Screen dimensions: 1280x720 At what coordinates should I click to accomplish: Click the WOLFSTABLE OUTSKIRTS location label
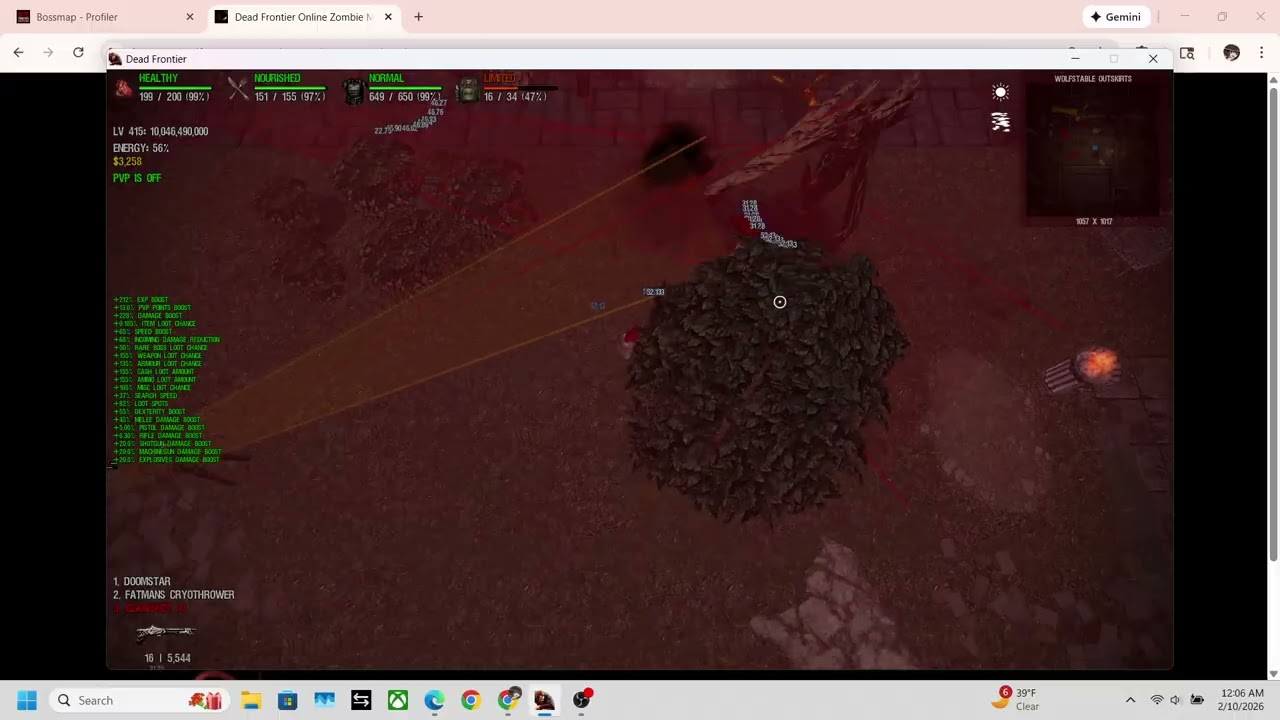coord(1093,79)
